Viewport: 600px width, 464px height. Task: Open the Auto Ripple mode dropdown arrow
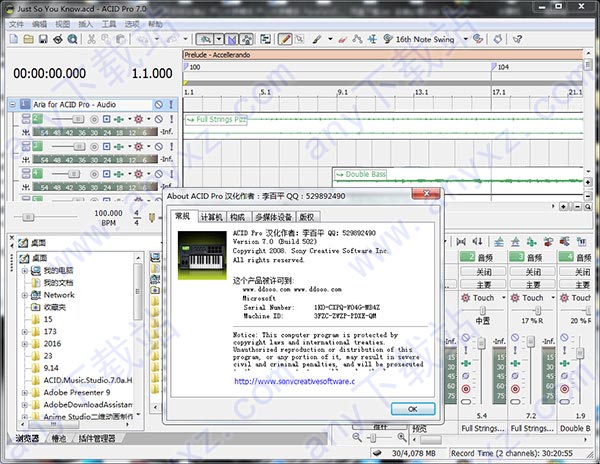[219, 39]
